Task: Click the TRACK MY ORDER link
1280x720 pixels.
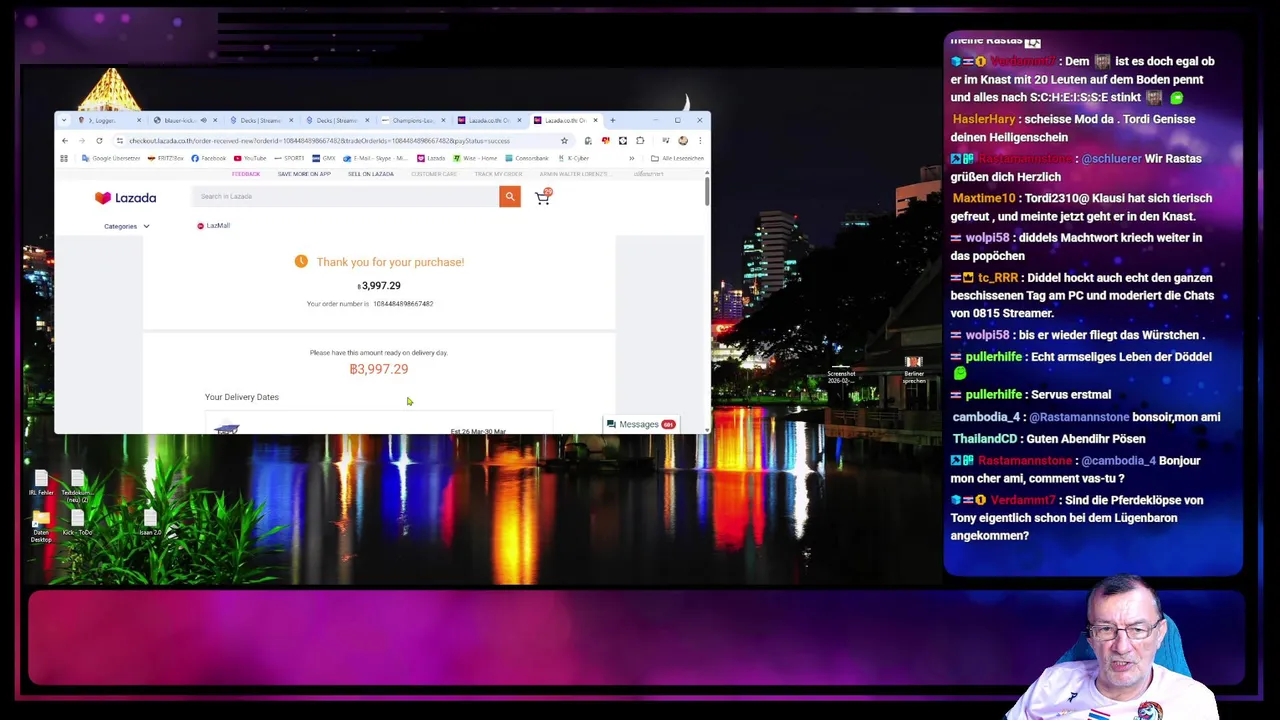Action: point(499,174)
